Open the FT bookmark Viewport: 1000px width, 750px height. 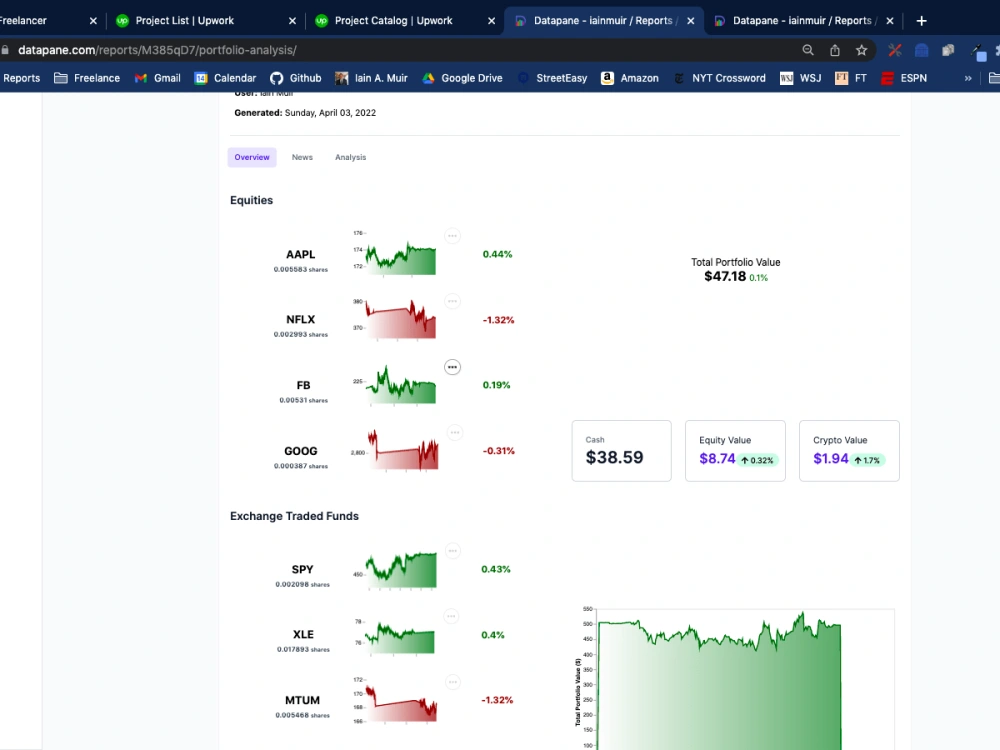851,78
